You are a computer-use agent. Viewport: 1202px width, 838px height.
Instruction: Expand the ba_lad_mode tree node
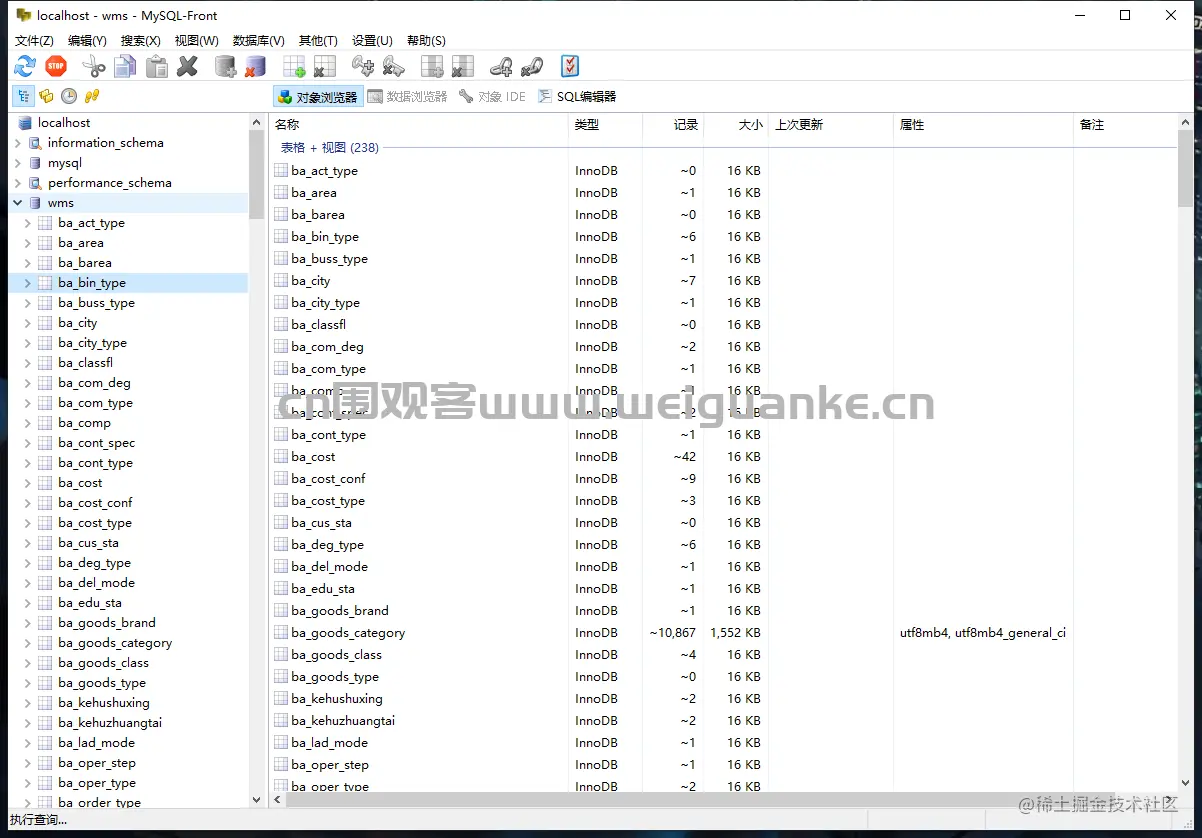pos(28,743)
